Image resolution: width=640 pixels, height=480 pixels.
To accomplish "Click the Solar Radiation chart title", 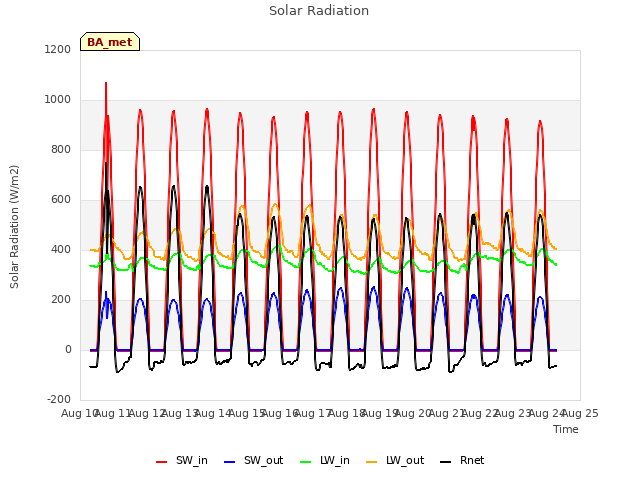I will click(319, 11).
